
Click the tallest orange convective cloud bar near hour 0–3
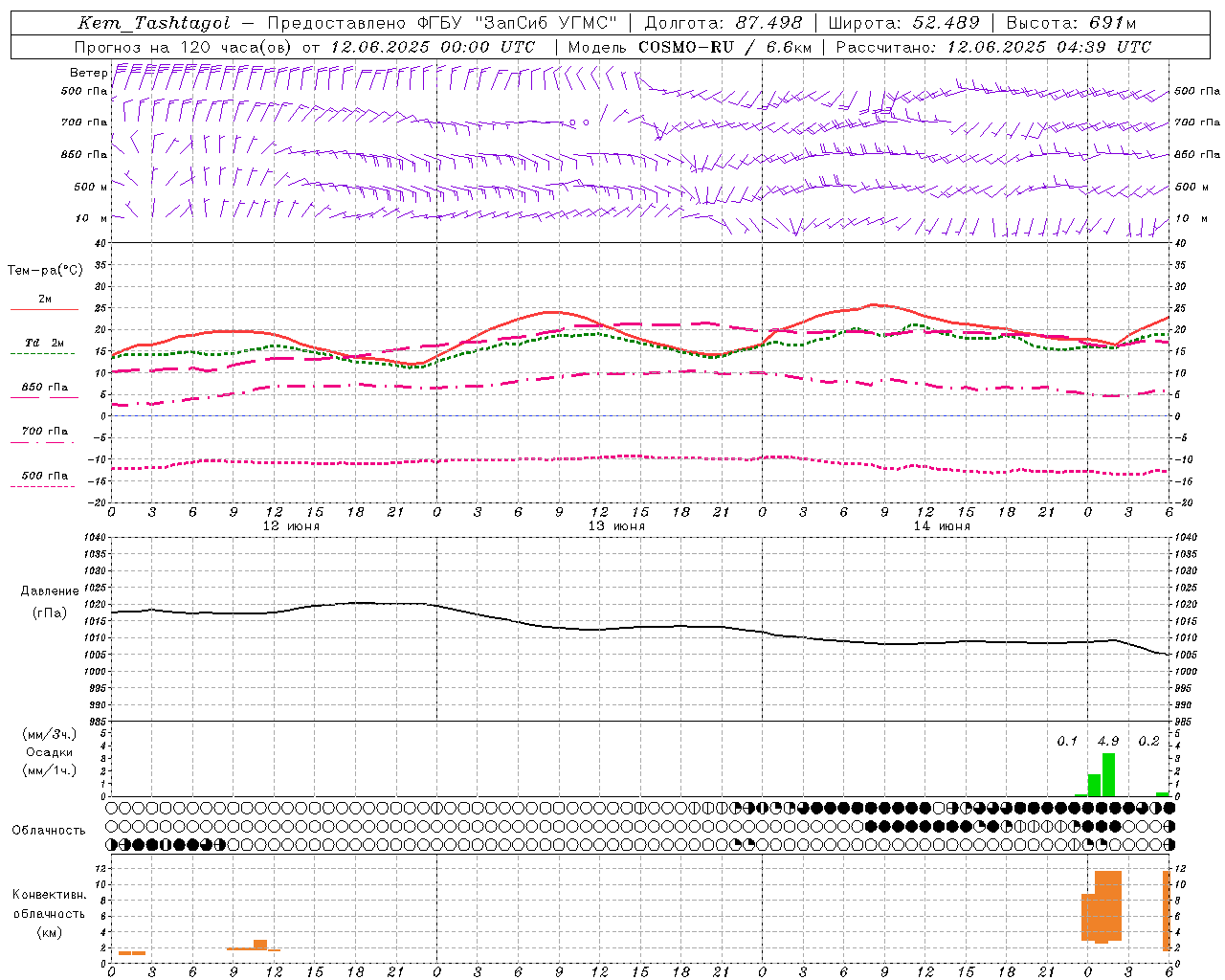(1108, 906)
